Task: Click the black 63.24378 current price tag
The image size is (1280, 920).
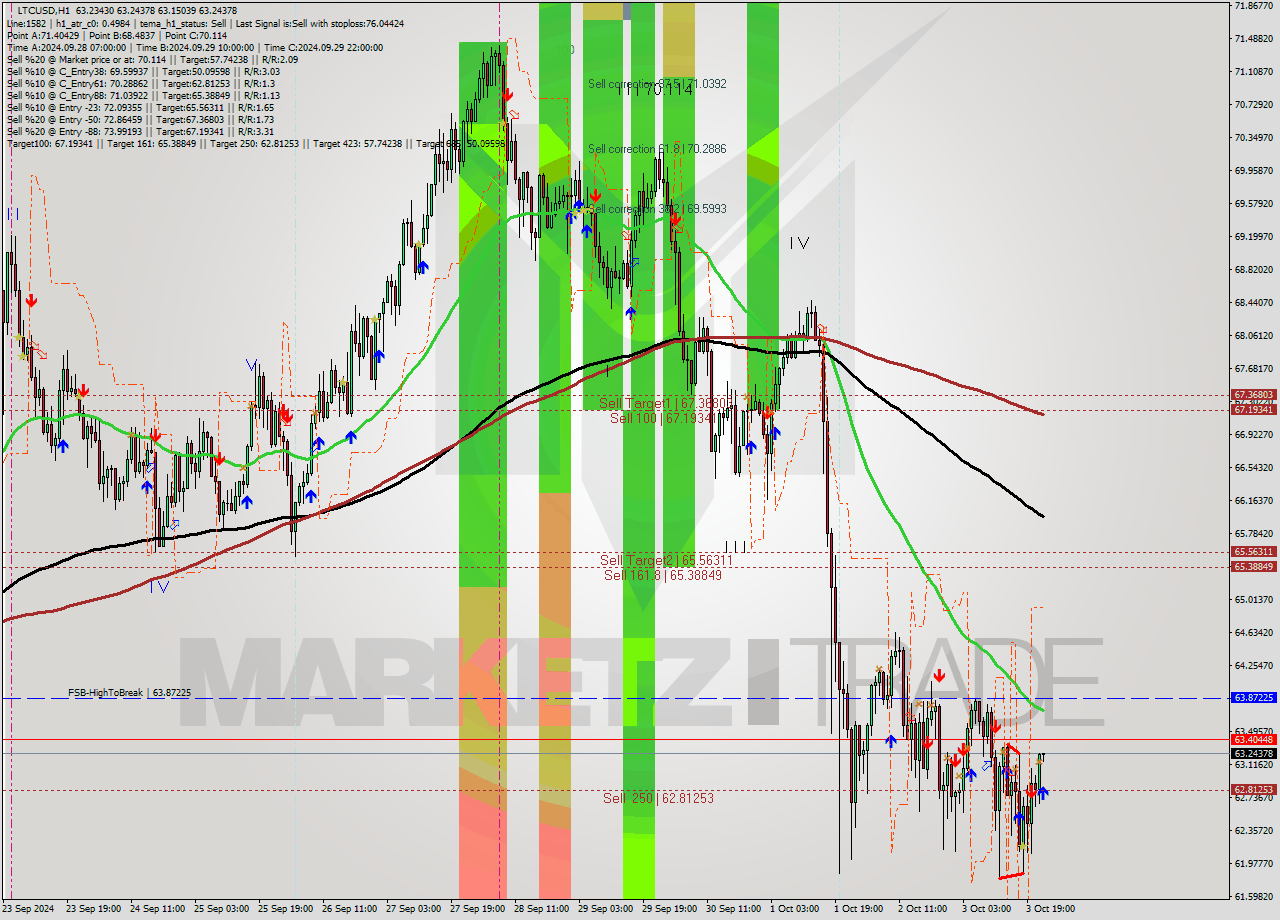Action: [1253, 753]
